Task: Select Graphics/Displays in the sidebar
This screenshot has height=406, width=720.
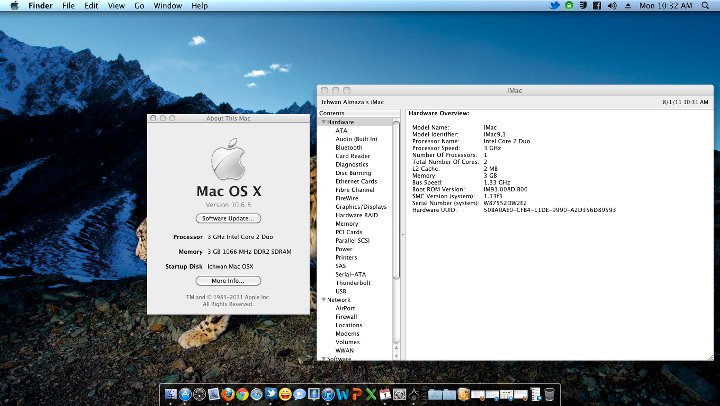Action: click(361, 207)
